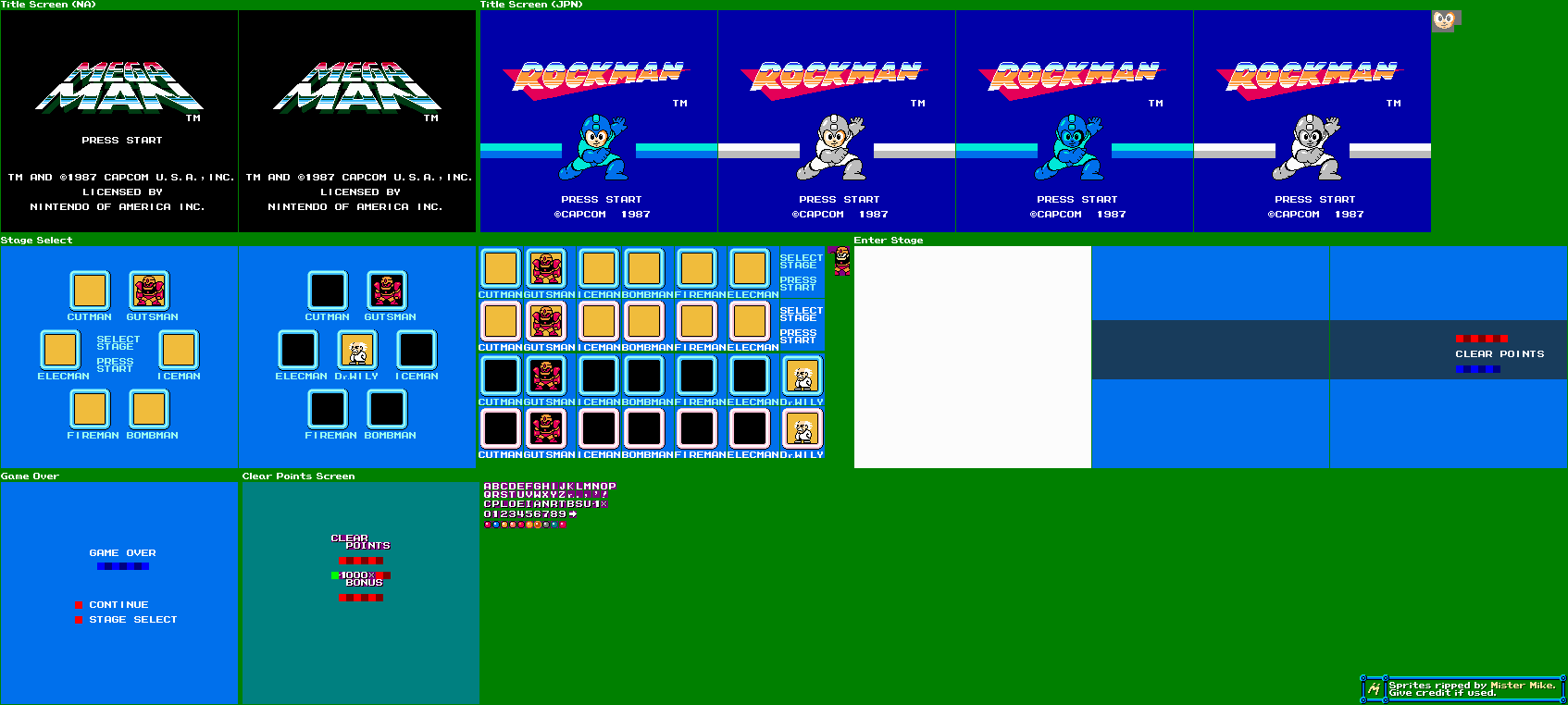Click the white arrow glyph after digit 9
The width and height of the screenshot is (1568, 705).
(573, 514)
